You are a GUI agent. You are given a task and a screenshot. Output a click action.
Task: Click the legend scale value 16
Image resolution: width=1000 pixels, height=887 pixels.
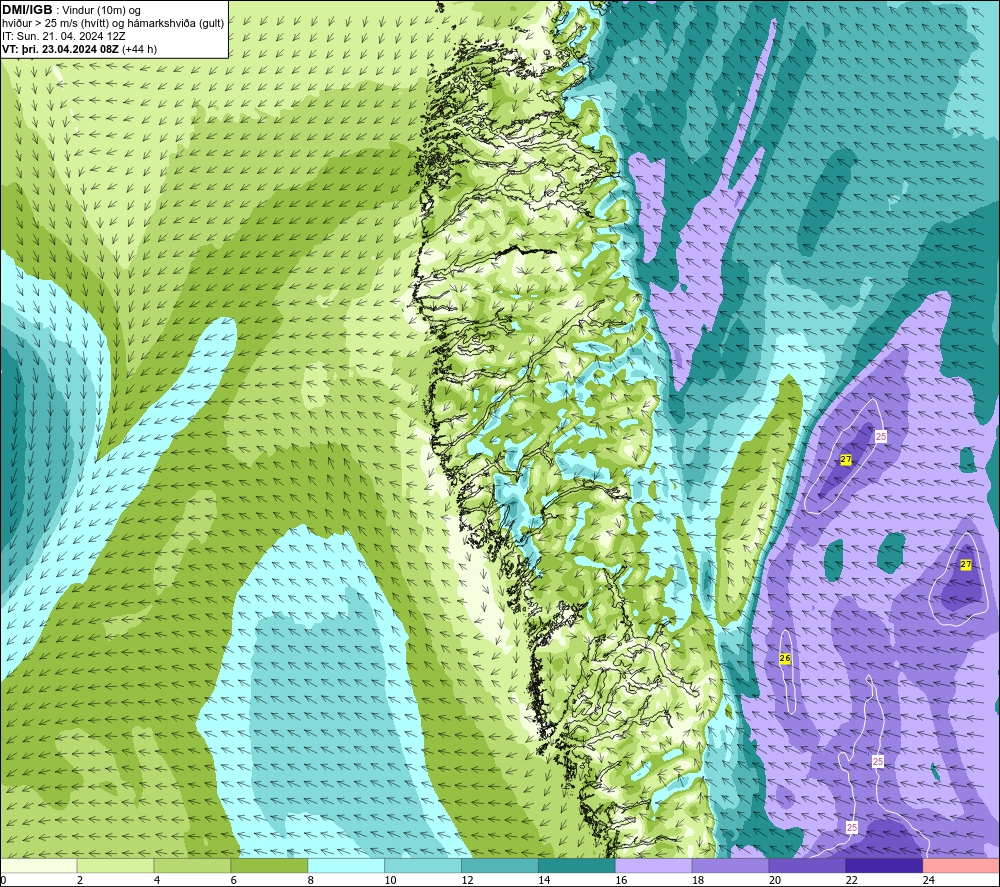coord(621,881)
